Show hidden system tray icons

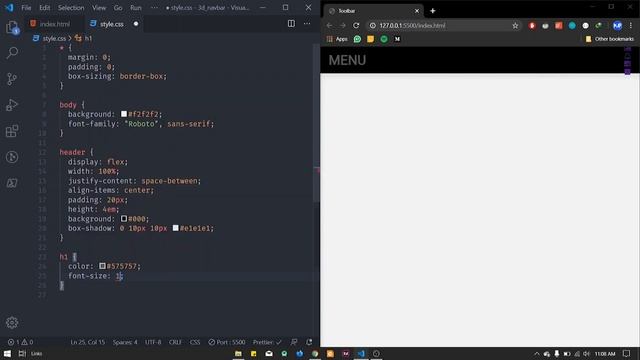coord(537,353)
